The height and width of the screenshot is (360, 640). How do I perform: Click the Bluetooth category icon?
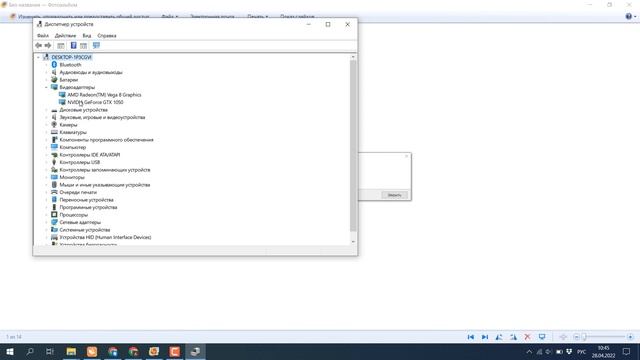[x=54, y=64]
